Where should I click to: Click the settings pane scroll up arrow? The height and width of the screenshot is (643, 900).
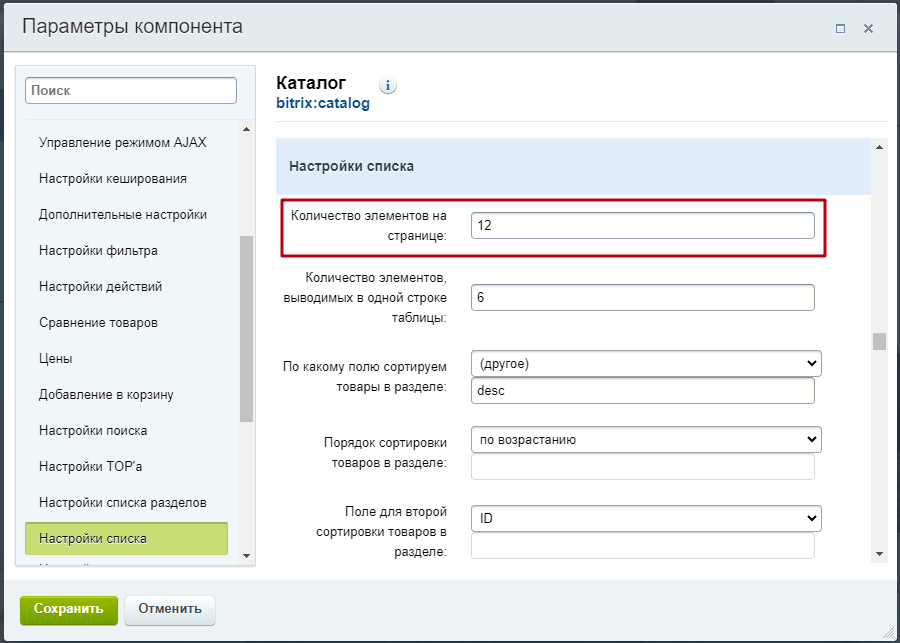tap(879, 148)
